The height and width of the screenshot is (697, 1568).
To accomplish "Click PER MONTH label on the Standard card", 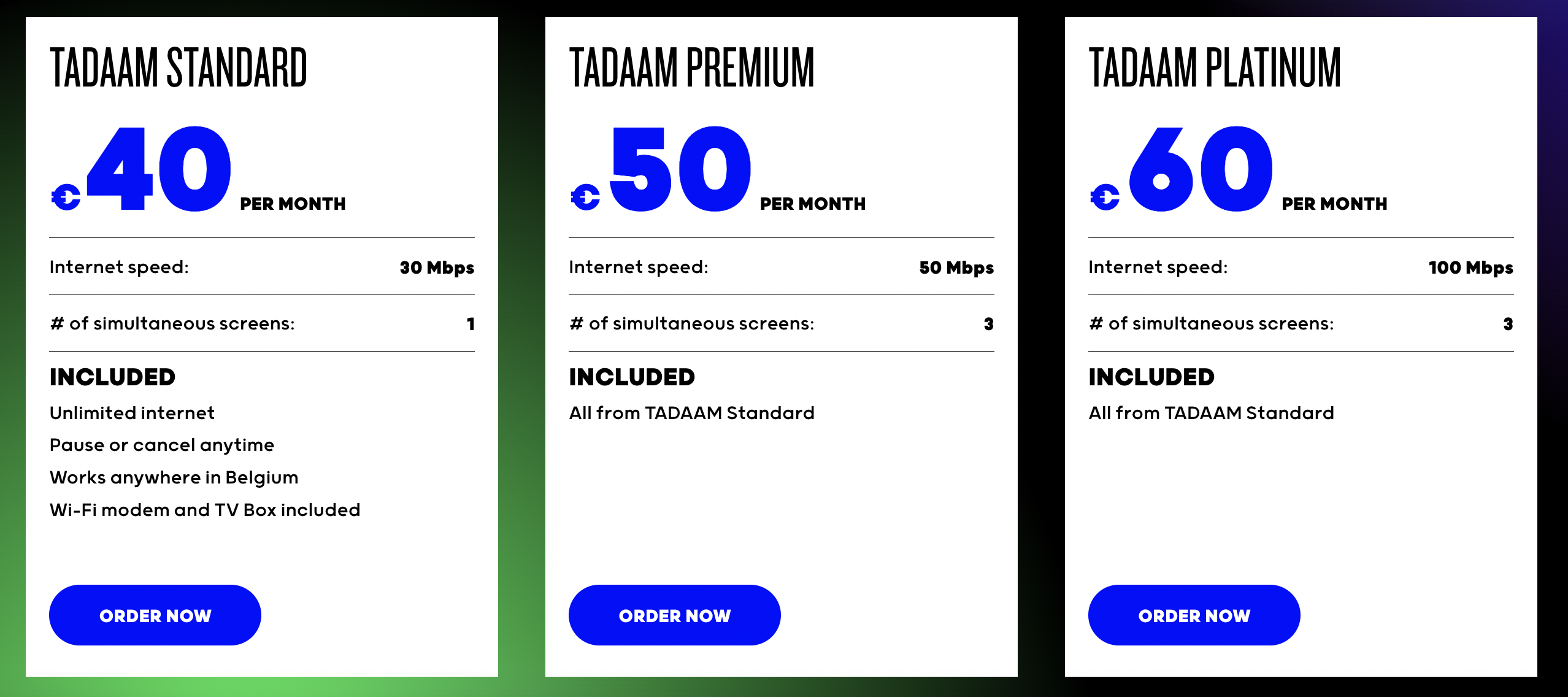I will 292,204.
